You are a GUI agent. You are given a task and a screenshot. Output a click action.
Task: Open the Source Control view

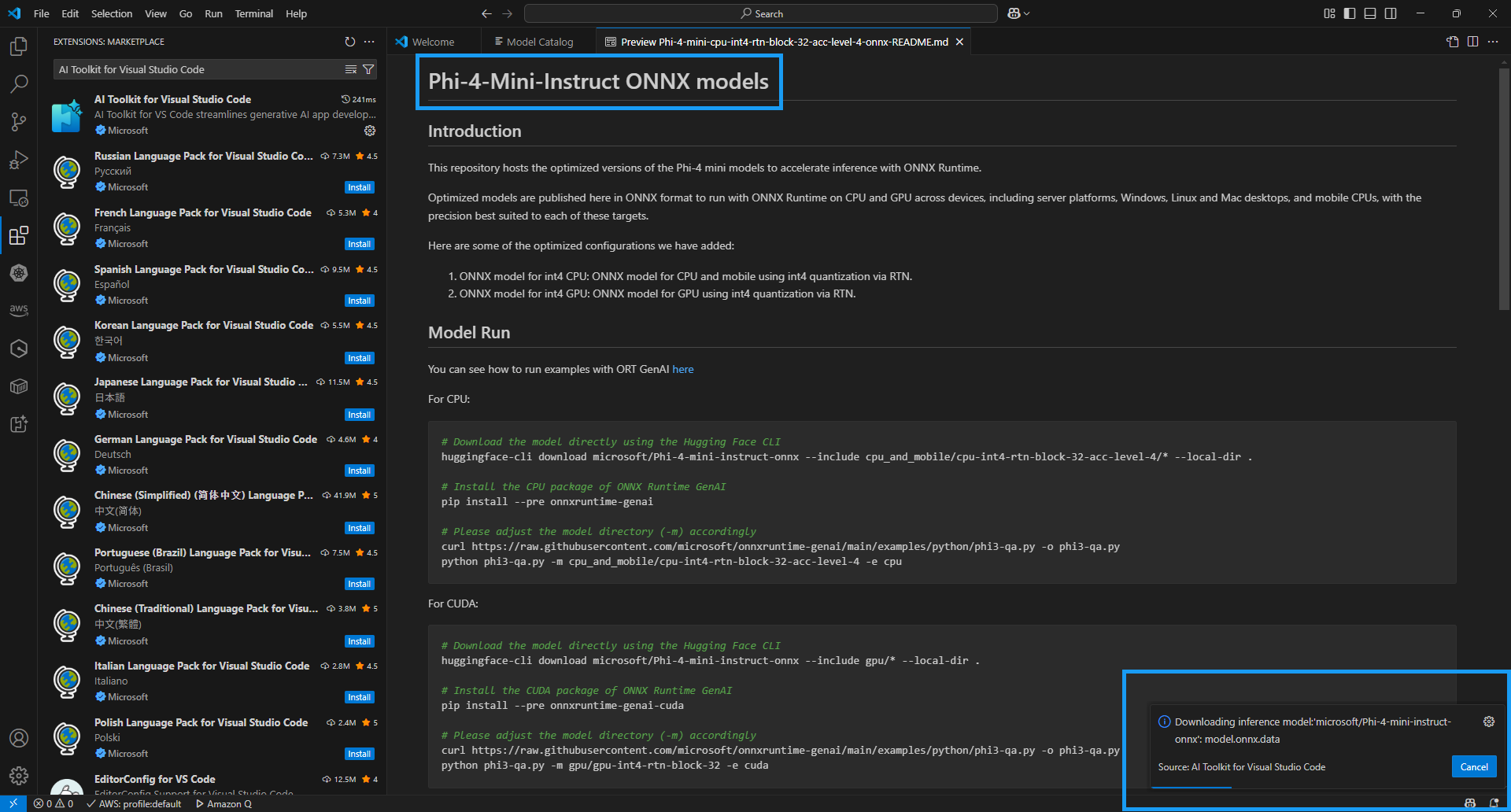[19, 122]
